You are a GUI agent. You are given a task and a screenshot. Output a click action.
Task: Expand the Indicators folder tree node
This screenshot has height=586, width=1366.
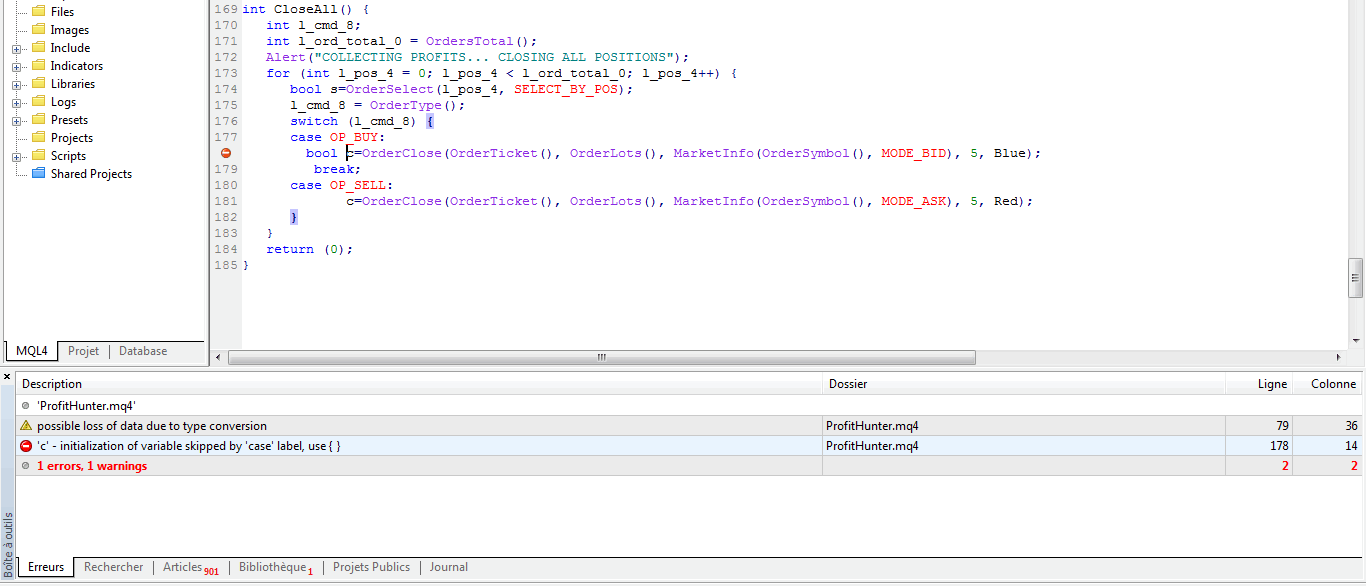coord(17,66)
